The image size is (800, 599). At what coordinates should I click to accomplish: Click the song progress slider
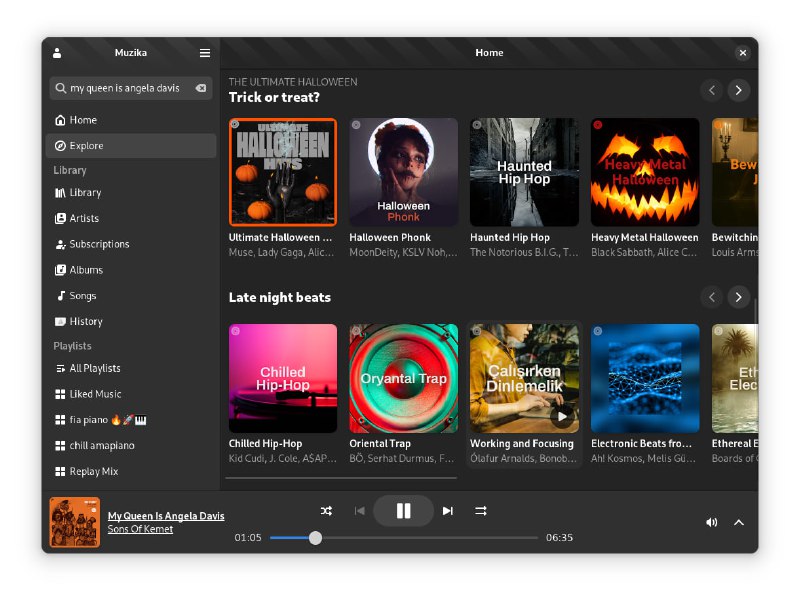coord(404,538)
